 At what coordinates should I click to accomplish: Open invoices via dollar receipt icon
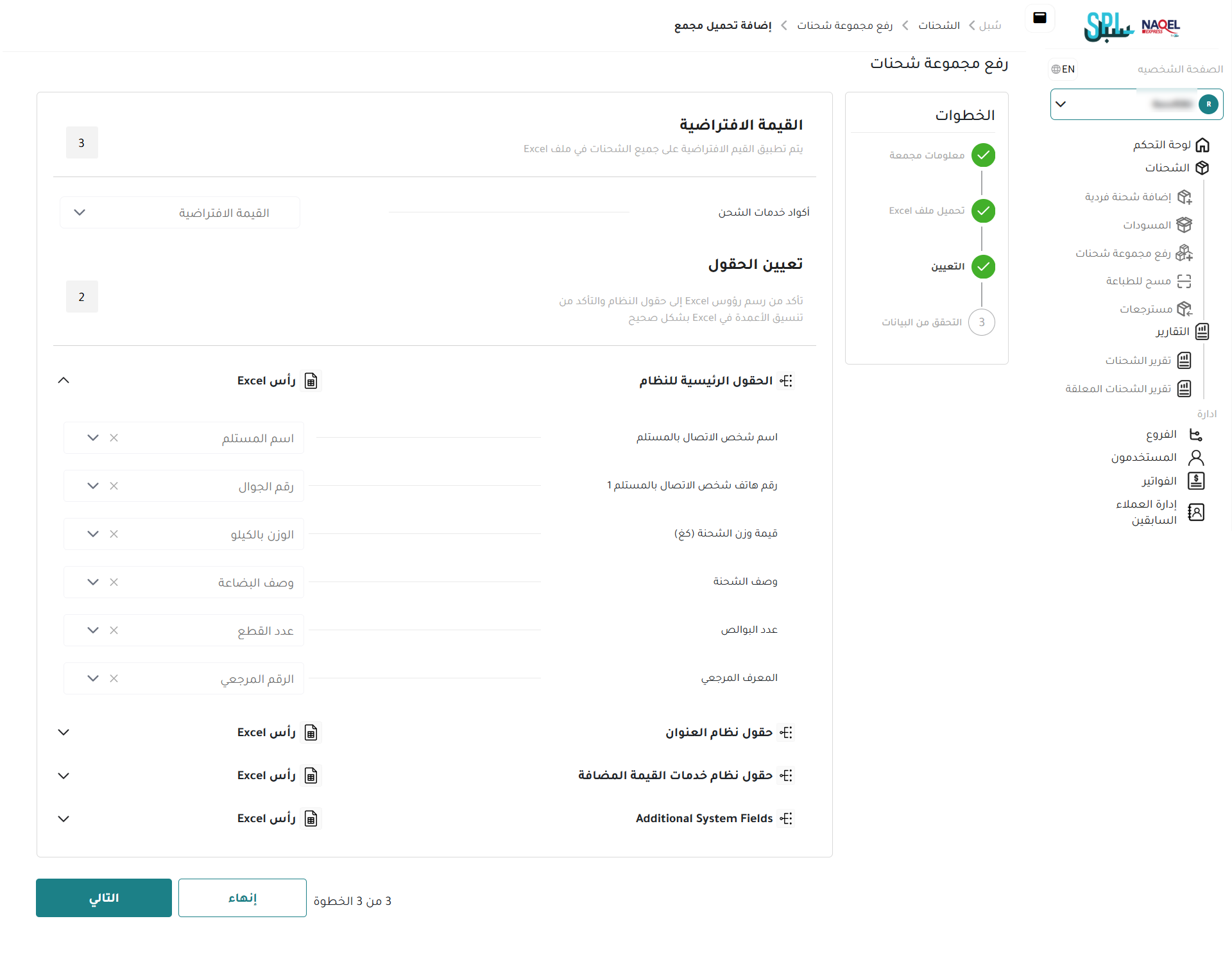click(x=1196, y=481)
